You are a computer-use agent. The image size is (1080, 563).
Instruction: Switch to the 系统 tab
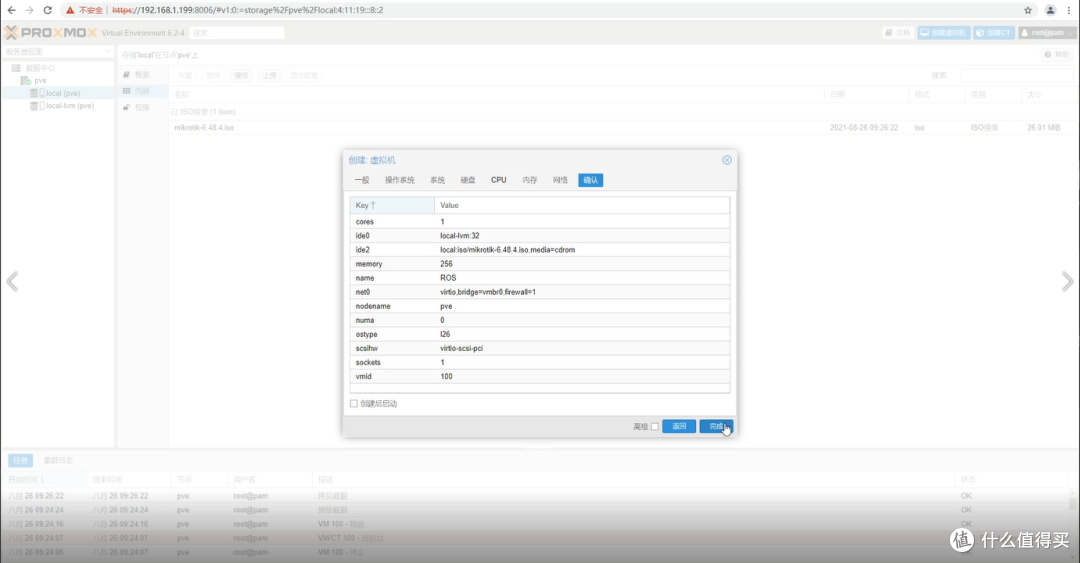point(437,180)
